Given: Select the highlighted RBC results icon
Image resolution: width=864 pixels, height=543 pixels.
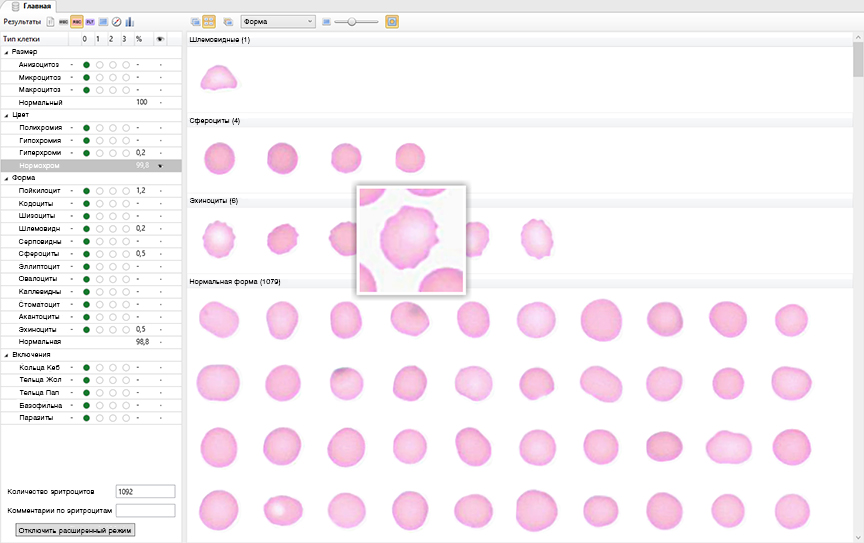Looking at the screenshot, I should coord(77,21).
